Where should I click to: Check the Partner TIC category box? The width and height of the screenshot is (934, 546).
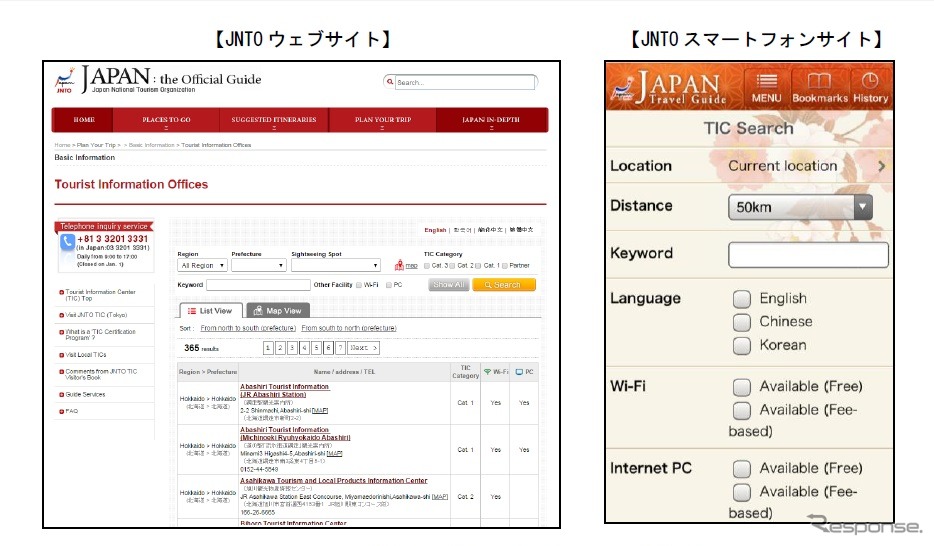pos(505,266)
